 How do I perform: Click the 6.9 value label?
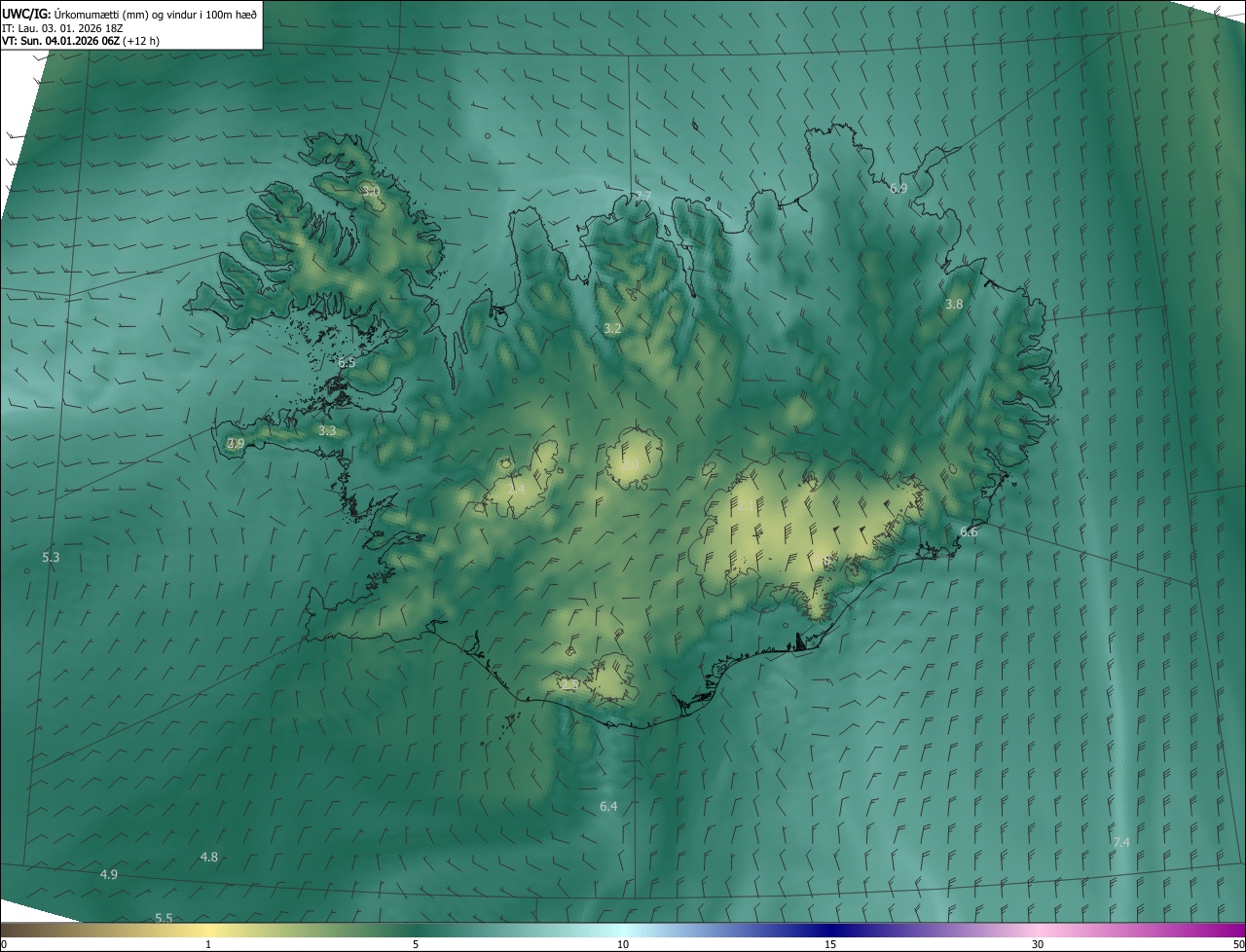pyautogui.click(x=898, y=189)
